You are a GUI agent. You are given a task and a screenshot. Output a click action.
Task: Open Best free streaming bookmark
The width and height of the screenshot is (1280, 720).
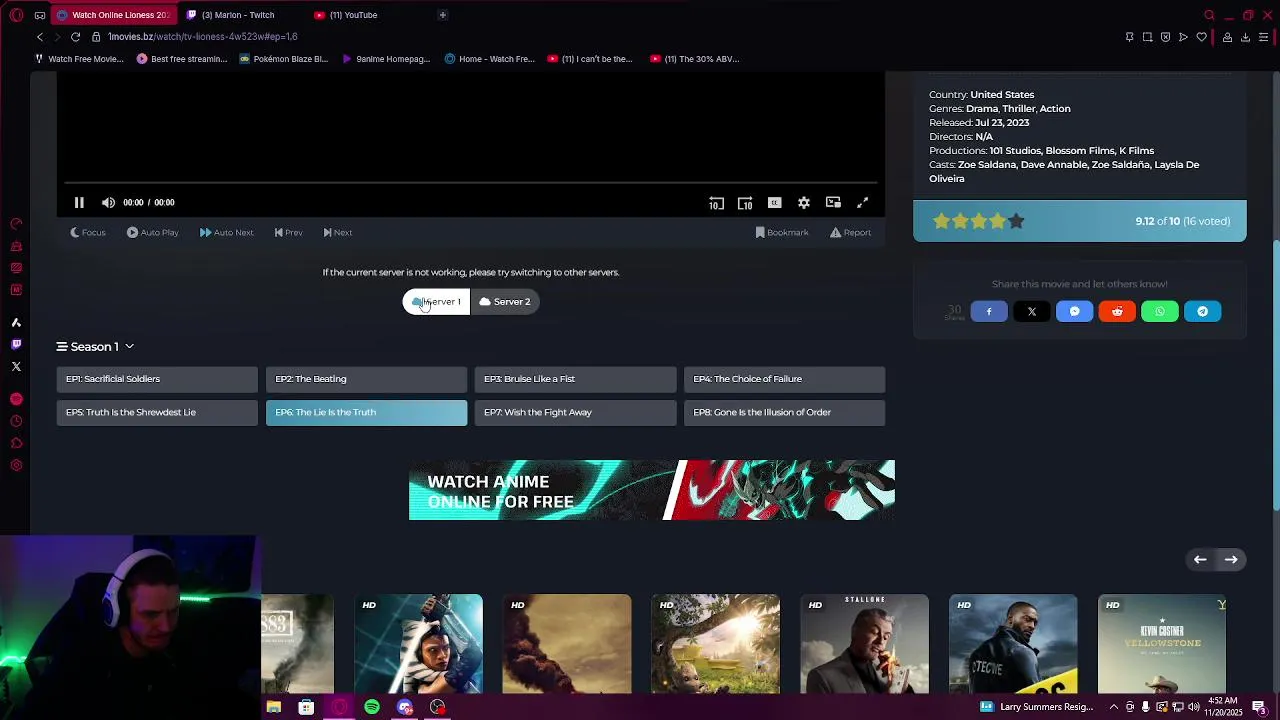(182, 59)
